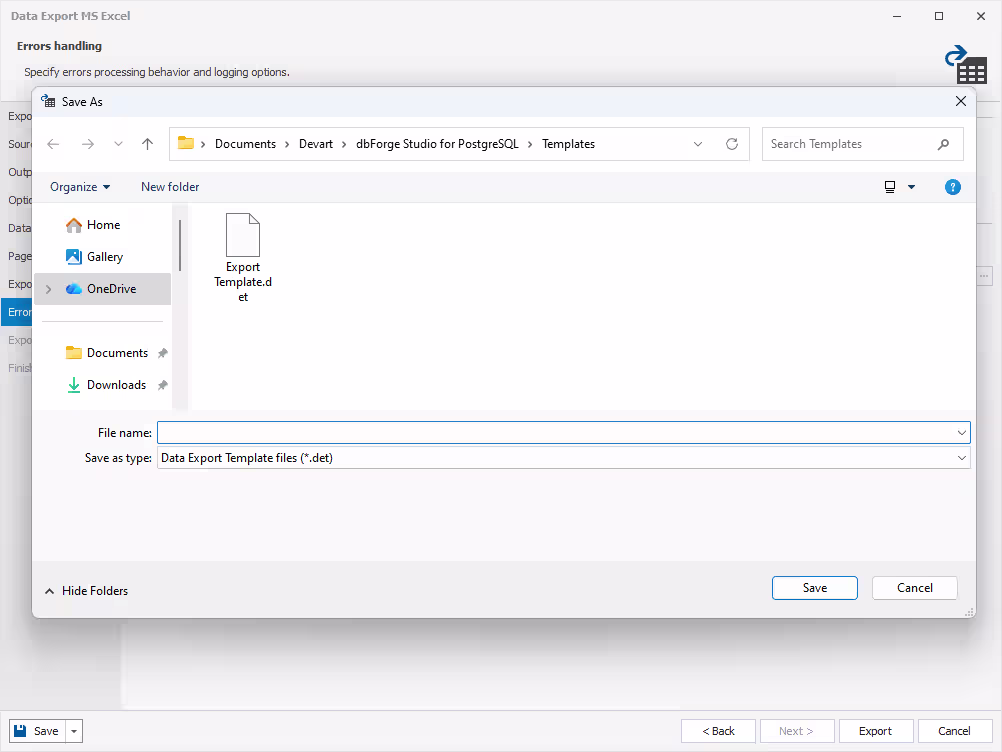This screenshot has width=1002, height=752.
Task: Create a New folder
Action: coord(170,187)
